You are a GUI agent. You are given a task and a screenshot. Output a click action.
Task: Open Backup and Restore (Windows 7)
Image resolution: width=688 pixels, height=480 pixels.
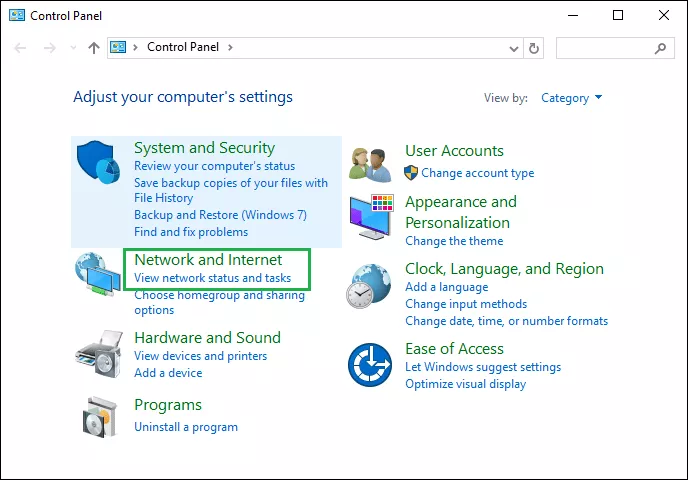220,215
